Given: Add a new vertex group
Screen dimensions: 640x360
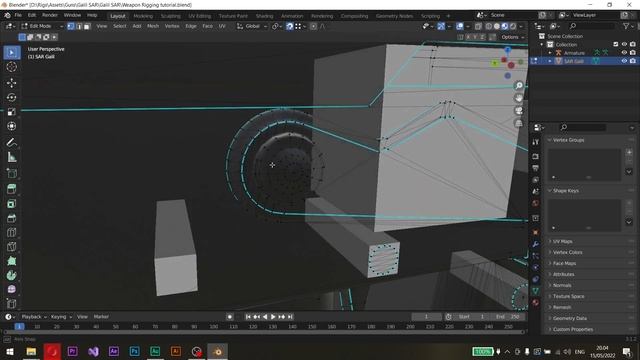Looking at the screenshot, I should coord(629,152).
